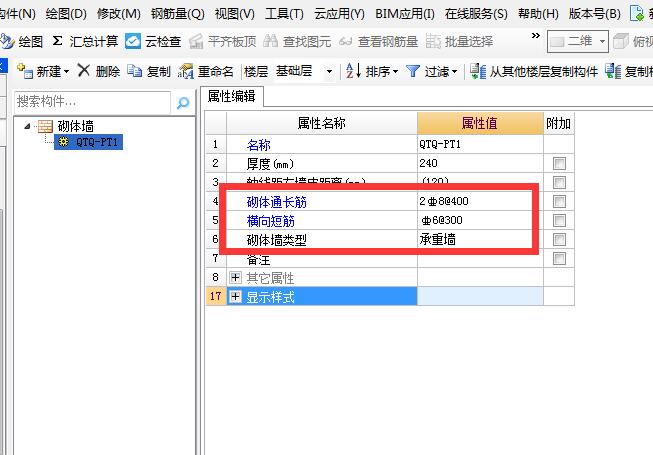Open the 修改(M) menu
This screenshot has width=653, height=455.
pos(119,14)
